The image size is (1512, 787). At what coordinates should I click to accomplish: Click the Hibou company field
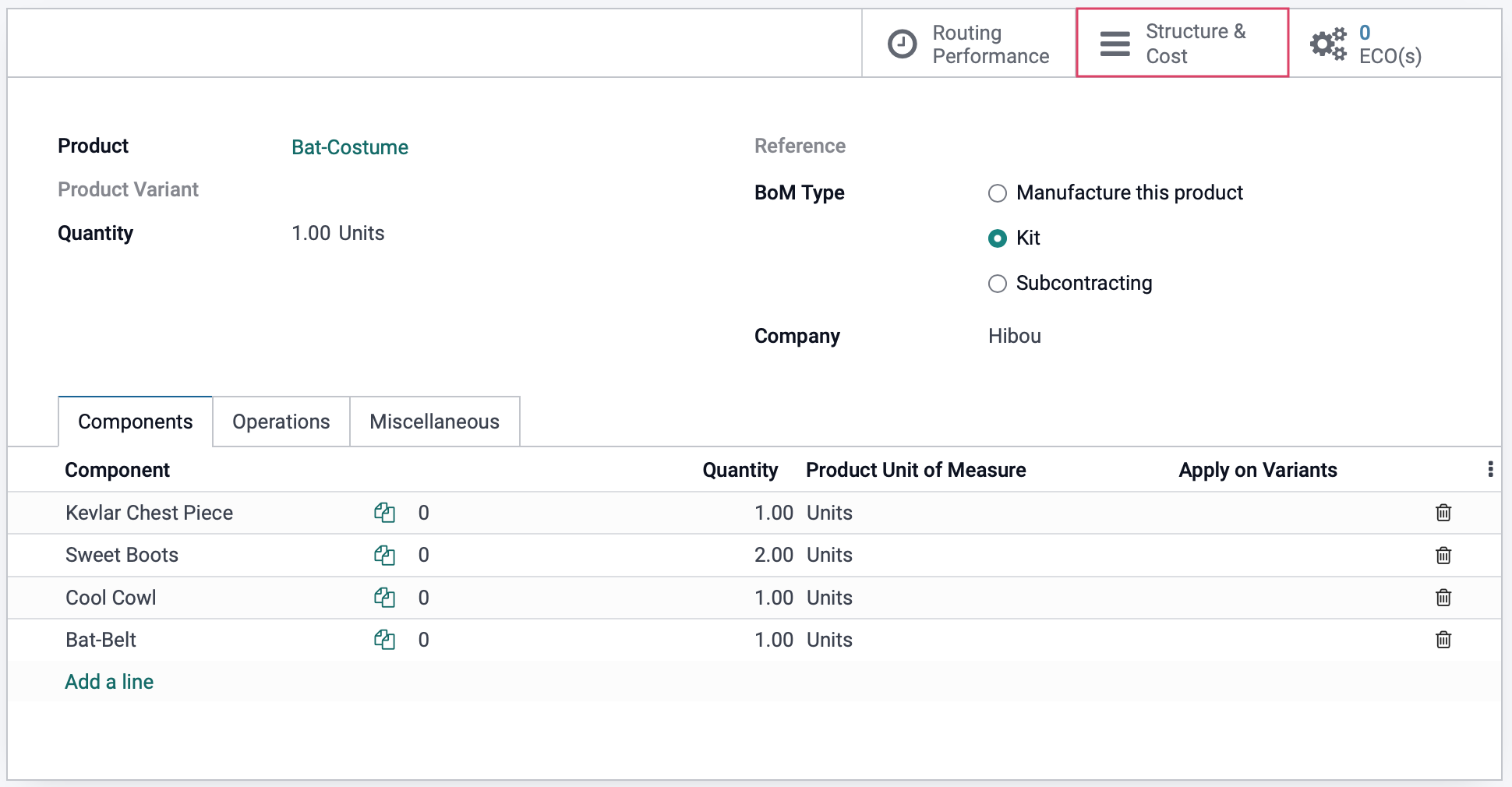point(1015,336)
